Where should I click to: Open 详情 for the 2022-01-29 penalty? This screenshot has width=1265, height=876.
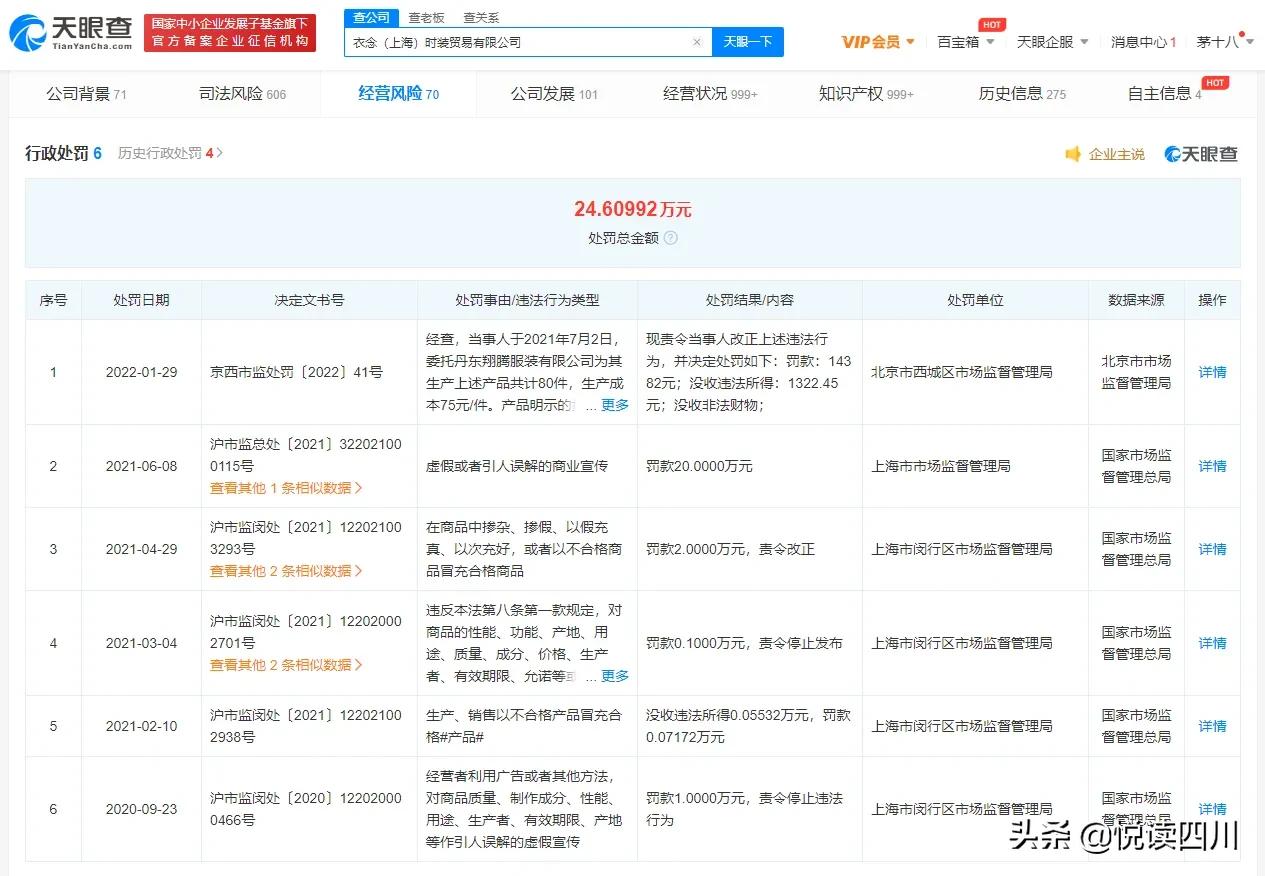1211,372
